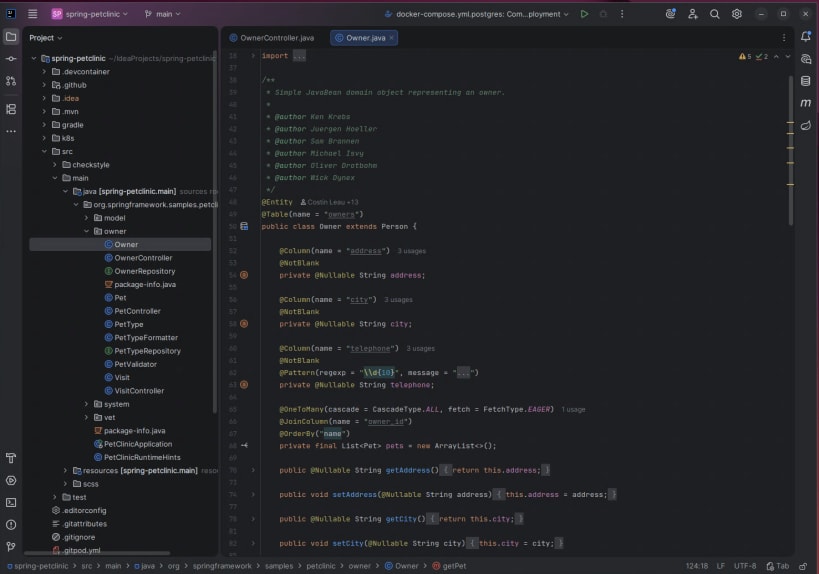Expand the gradle folder
This screenshot has width=819, height=574.
point(44,125)
